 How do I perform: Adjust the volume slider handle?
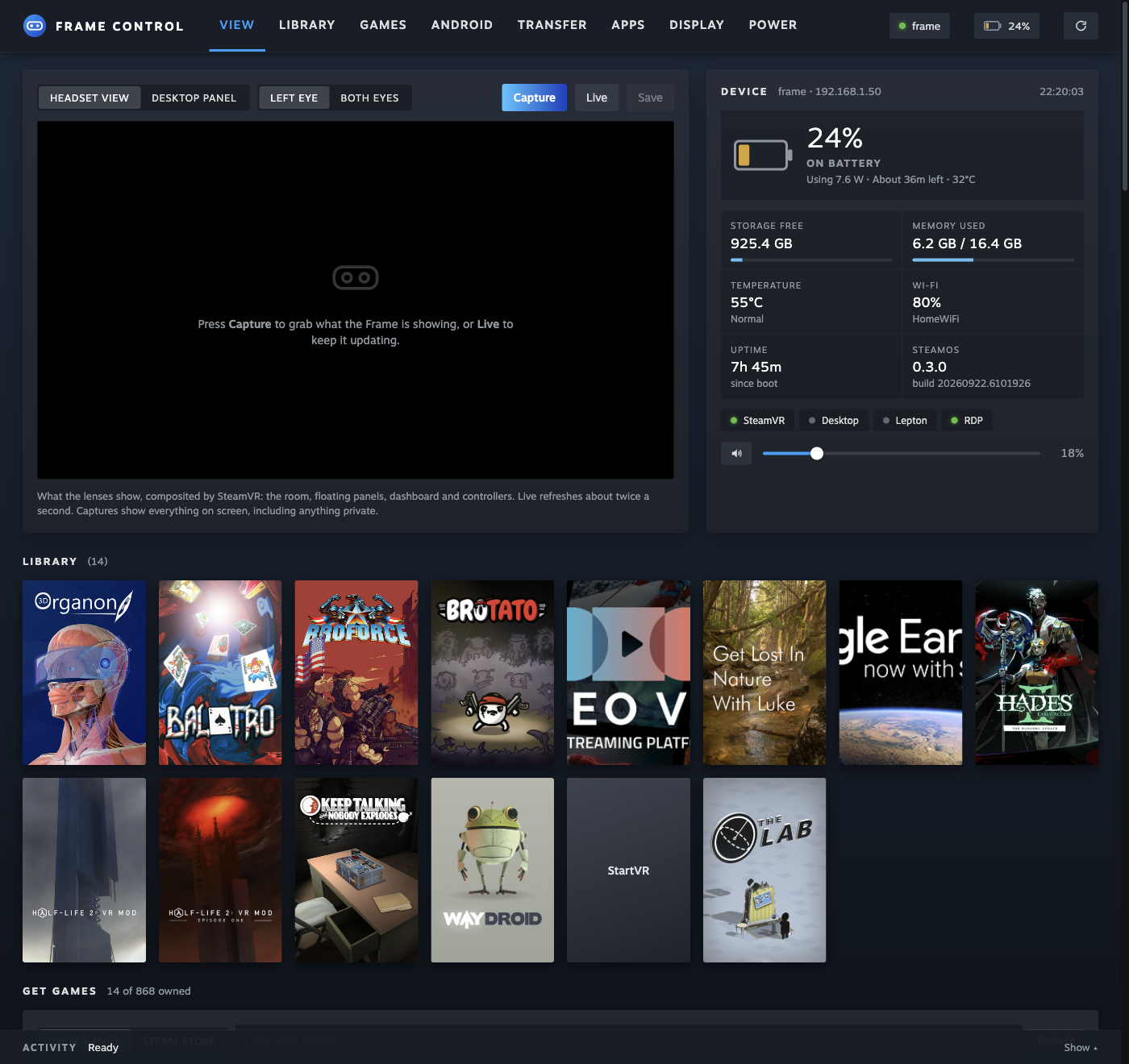(x=817, y=453)
